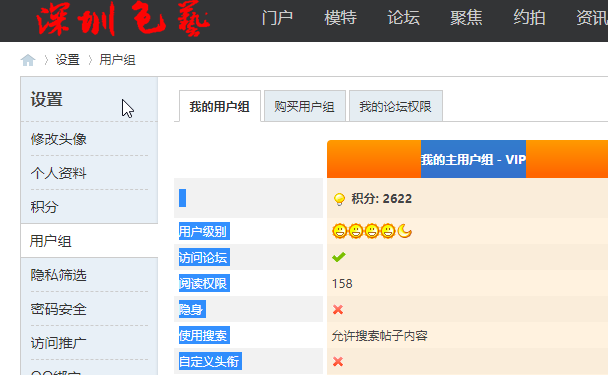Click the 设置 sidebar heading

pyautogui.click(x=47, y=99)
